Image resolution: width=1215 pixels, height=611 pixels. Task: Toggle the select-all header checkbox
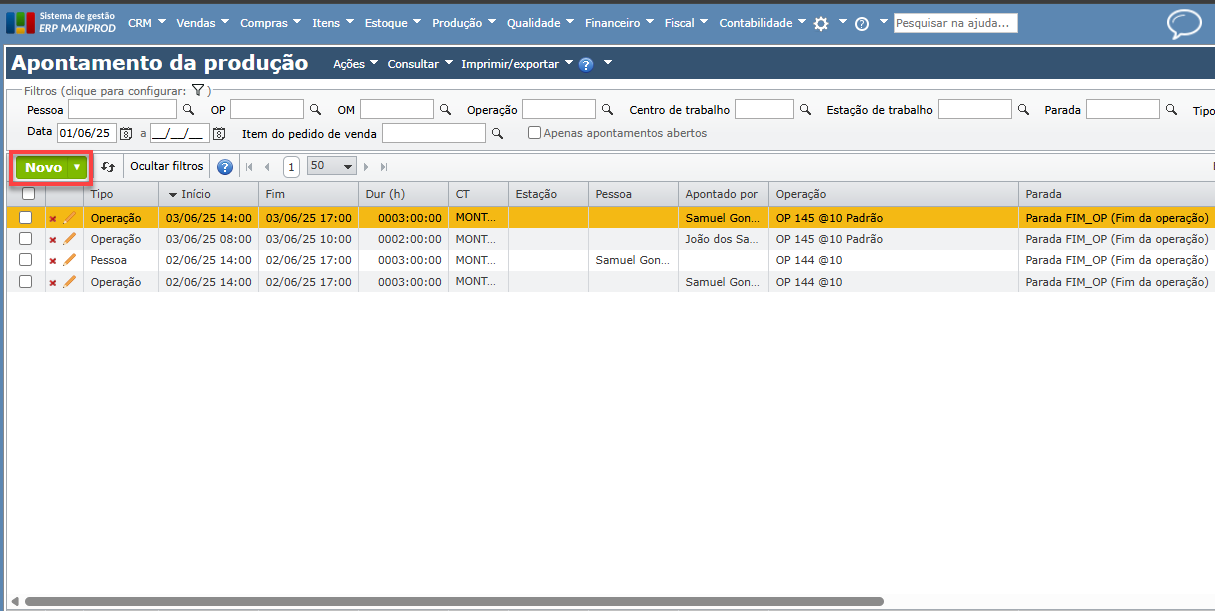pos(28,194)
